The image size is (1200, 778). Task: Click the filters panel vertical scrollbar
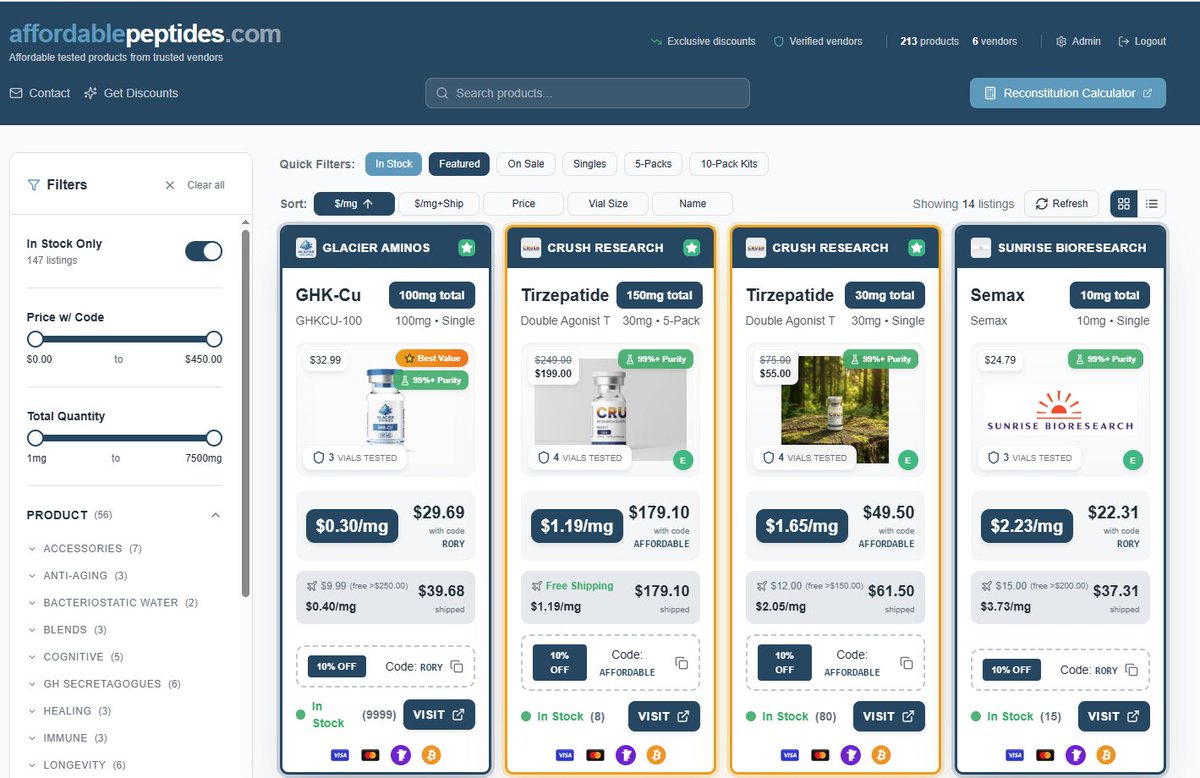[x=246, y=412]
